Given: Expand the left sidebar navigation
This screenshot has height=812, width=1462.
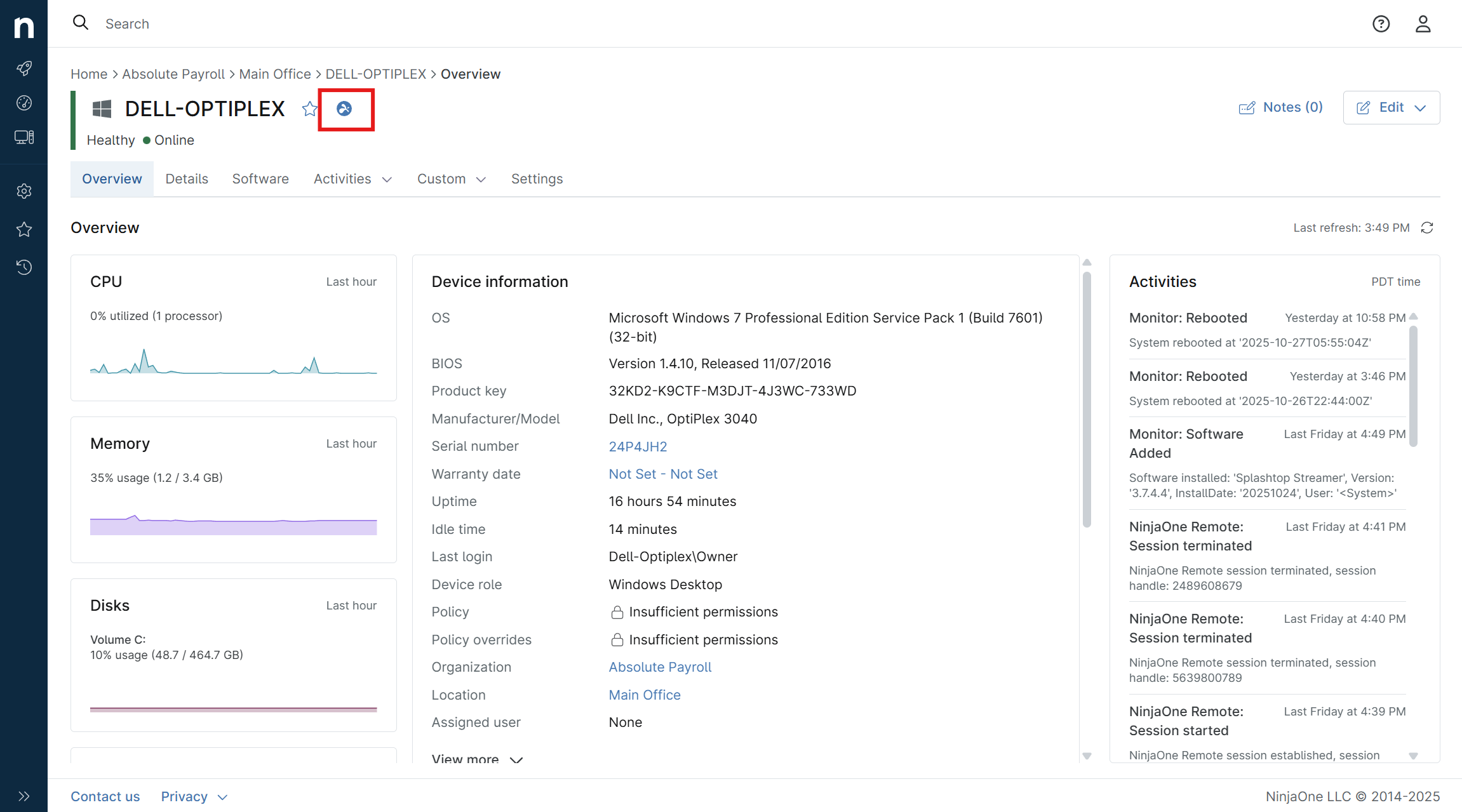Looking at the screenshot, I should click(x=24, y=796).
